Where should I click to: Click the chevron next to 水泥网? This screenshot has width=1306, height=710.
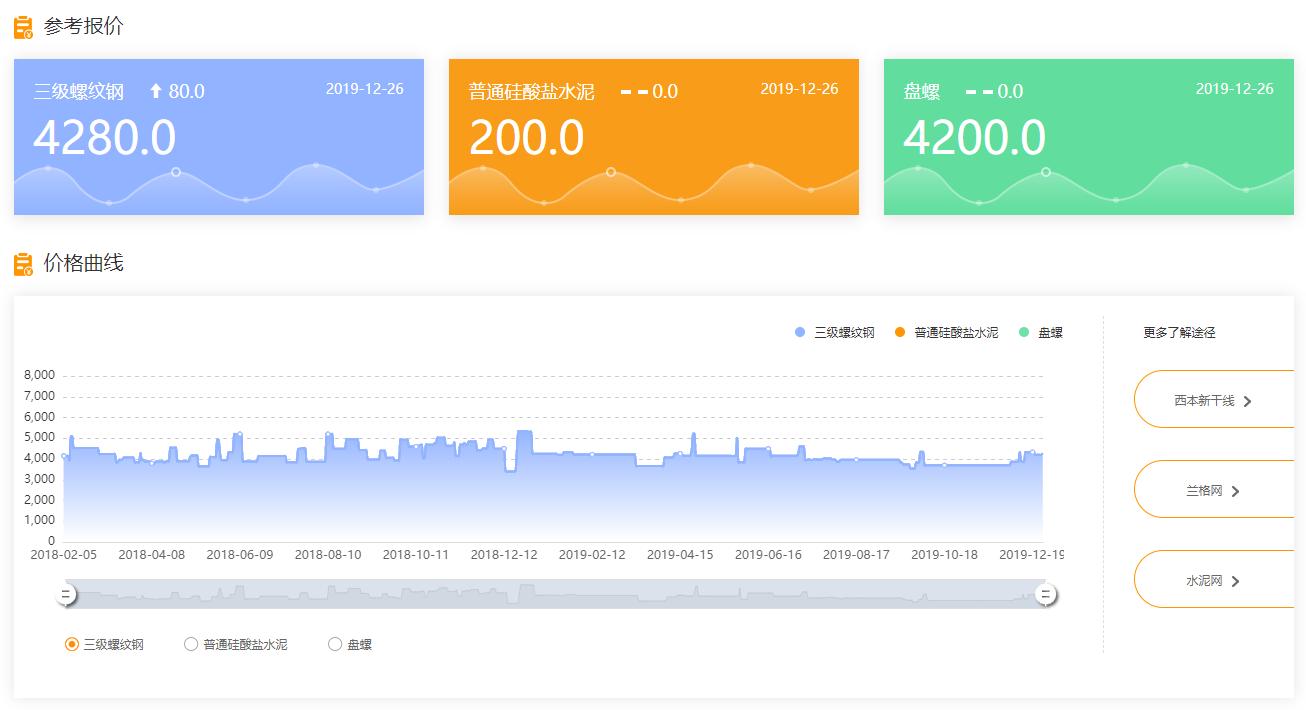(x=1235, y=581)
